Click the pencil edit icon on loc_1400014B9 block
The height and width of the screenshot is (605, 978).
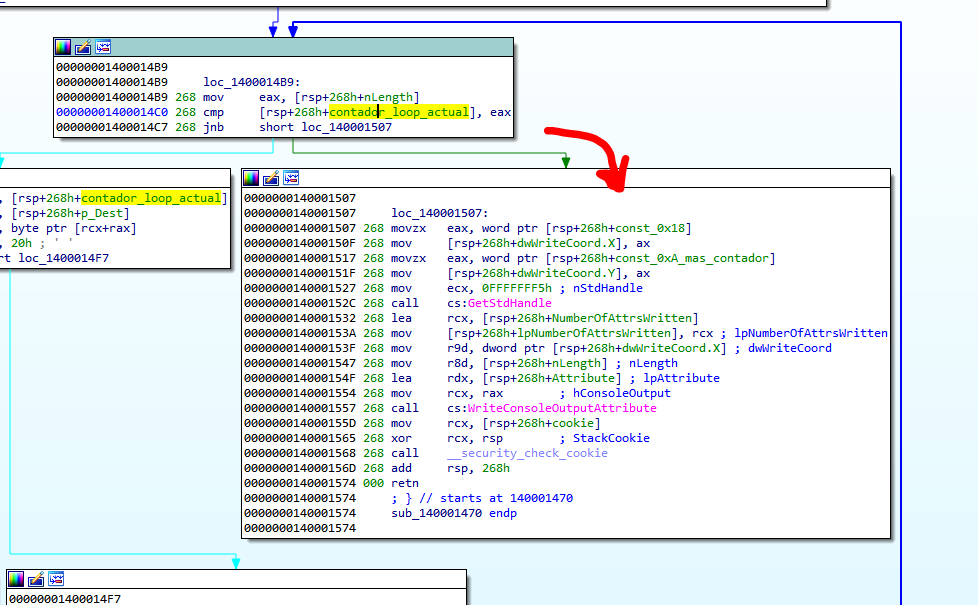[x=83, y=47]
